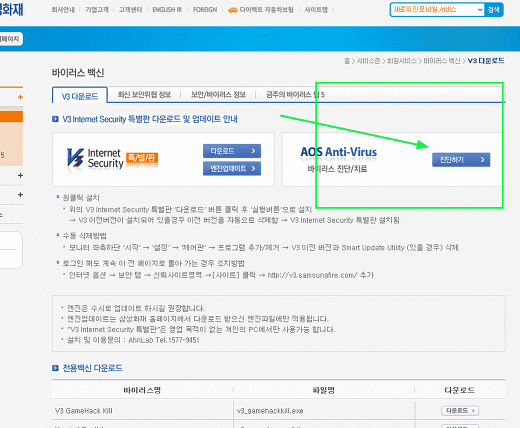The width and height of the screenshot is (520, 428).
Task: Click the AOS Anti-Virus logo text
Action: pos(339,152)
